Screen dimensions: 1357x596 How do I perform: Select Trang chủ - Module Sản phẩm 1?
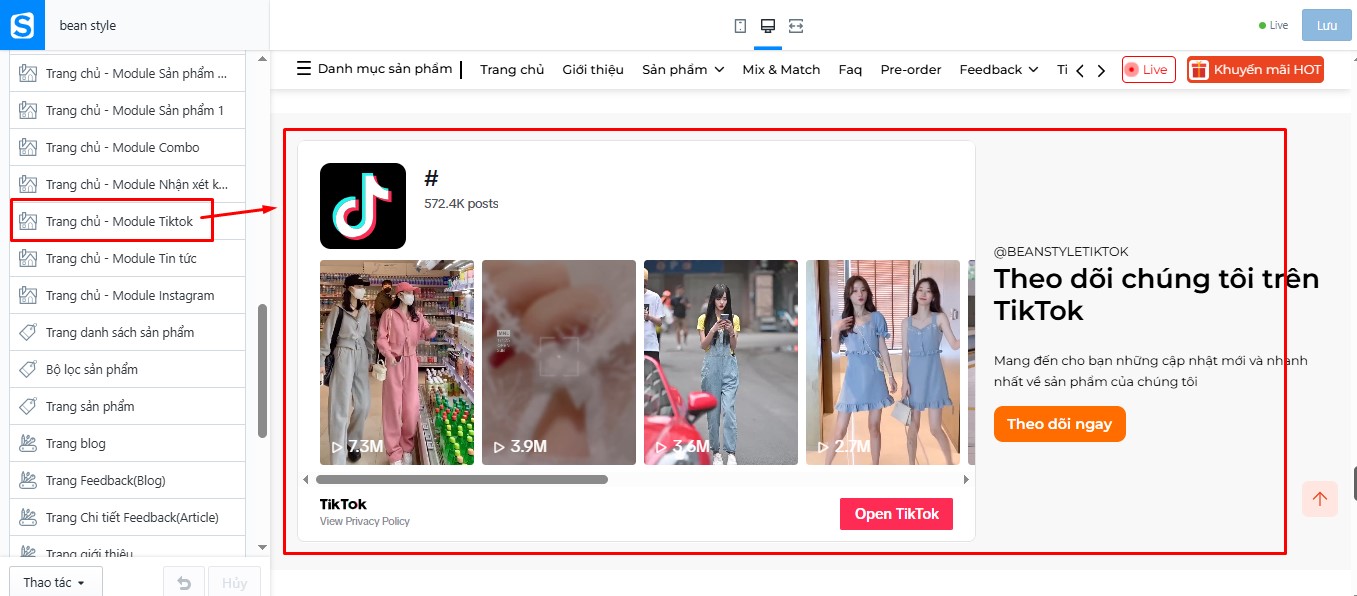point(128,110)
